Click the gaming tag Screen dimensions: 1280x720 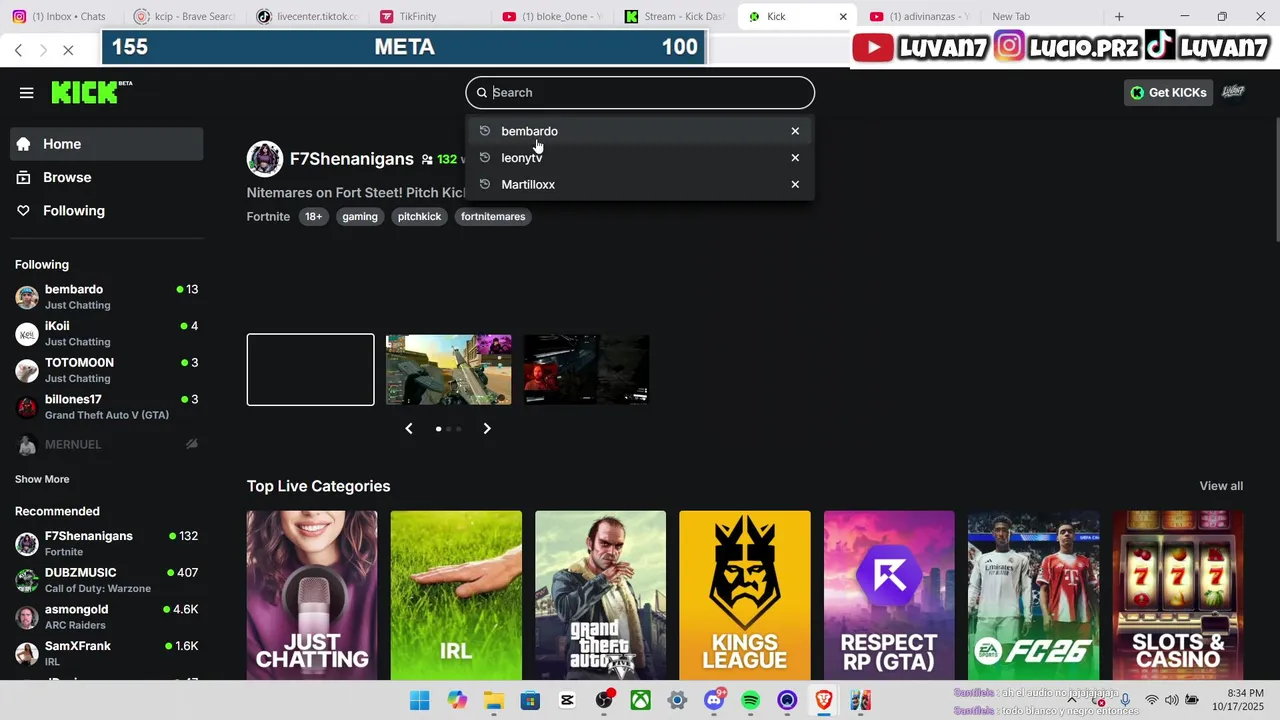[360, 217]
